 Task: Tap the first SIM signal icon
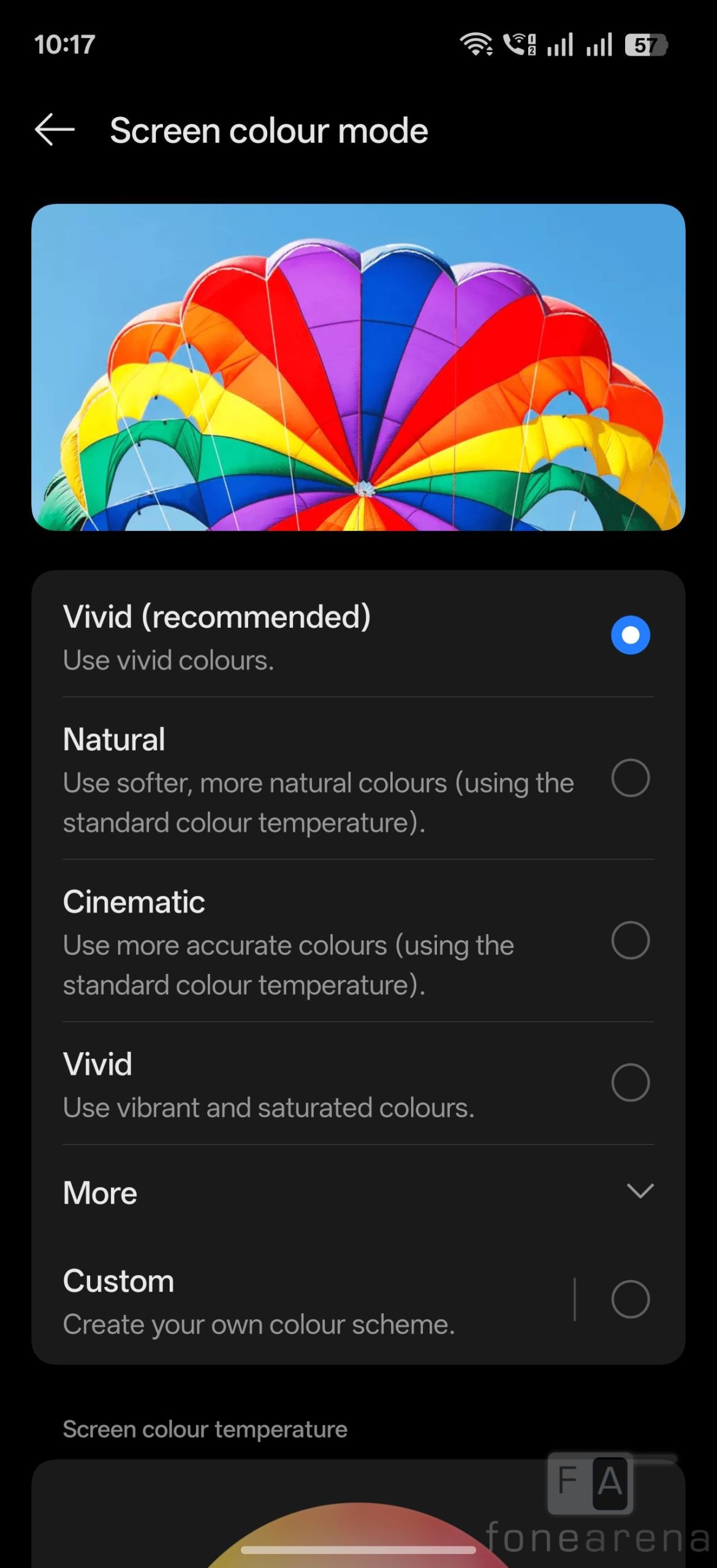click(560, 45)
